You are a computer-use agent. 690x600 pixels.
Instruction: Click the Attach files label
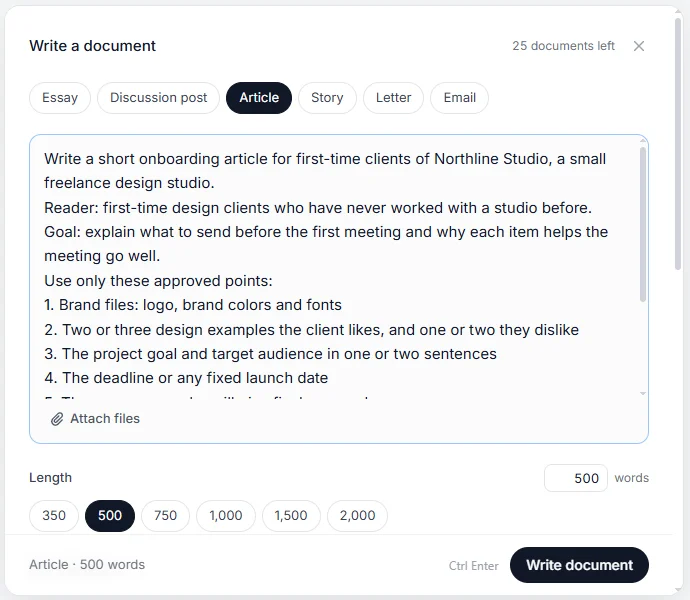[105, 419]
